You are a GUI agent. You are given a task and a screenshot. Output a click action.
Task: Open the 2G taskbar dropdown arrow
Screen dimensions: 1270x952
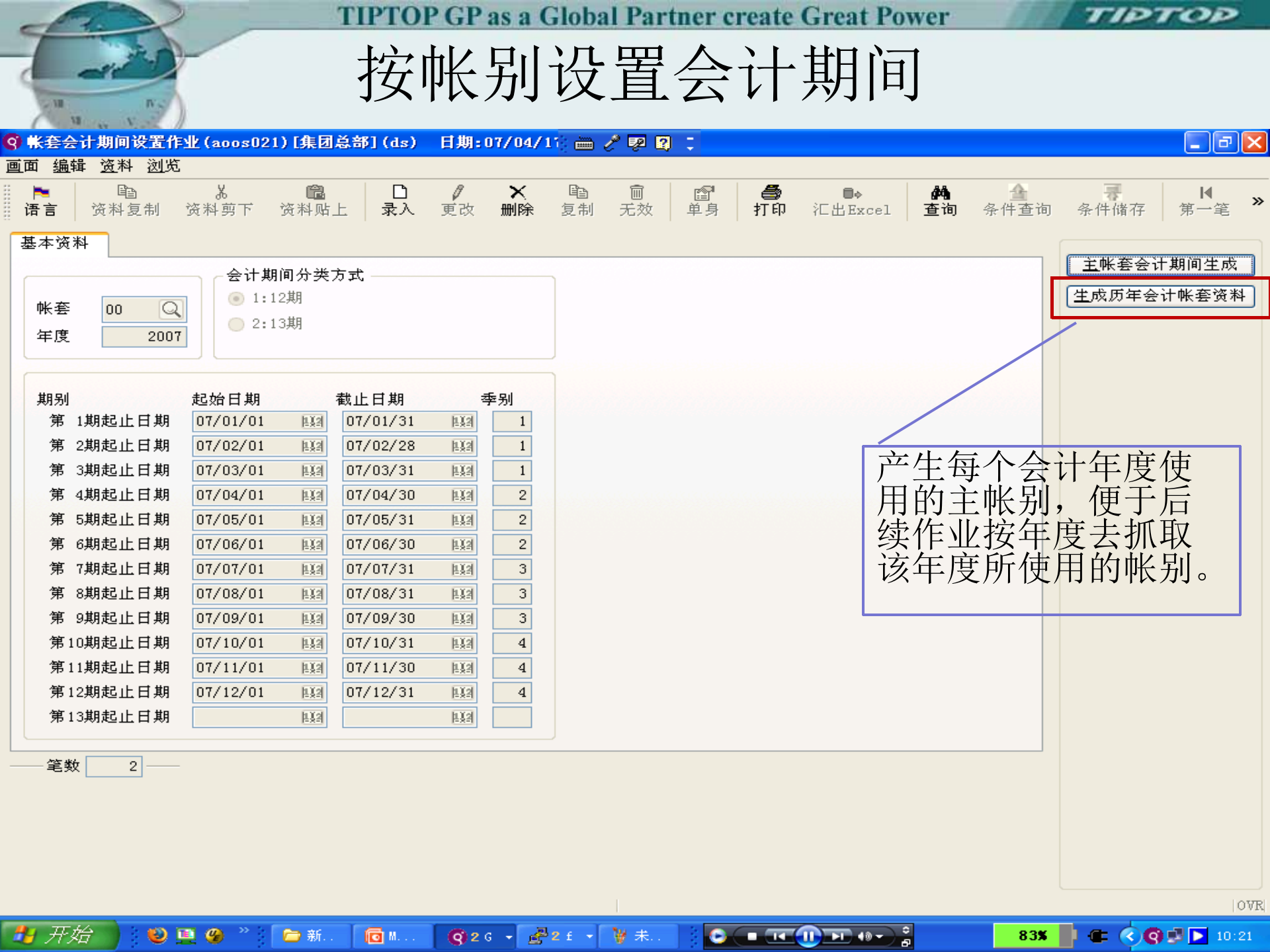pyautogui.click(x=508, y=937)
